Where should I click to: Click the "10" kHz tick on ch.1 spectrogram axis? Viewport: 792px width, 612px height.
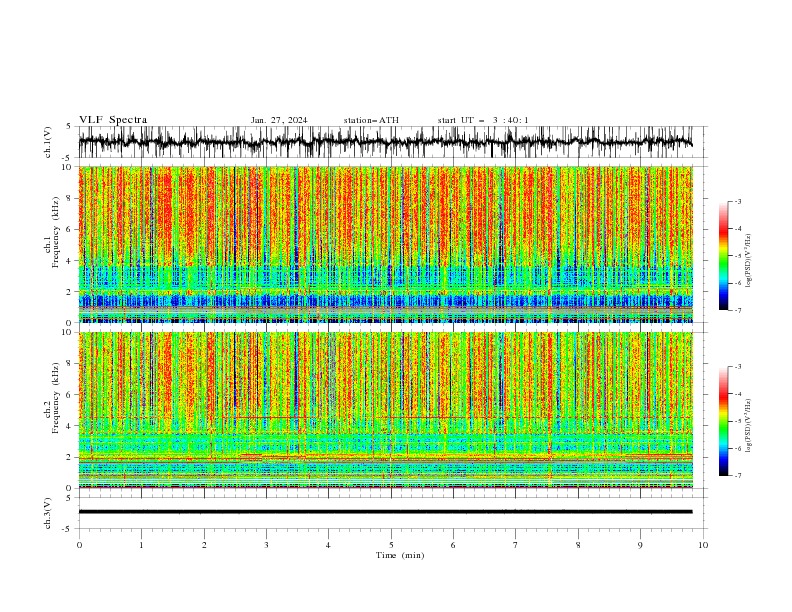tap(66, 167)
